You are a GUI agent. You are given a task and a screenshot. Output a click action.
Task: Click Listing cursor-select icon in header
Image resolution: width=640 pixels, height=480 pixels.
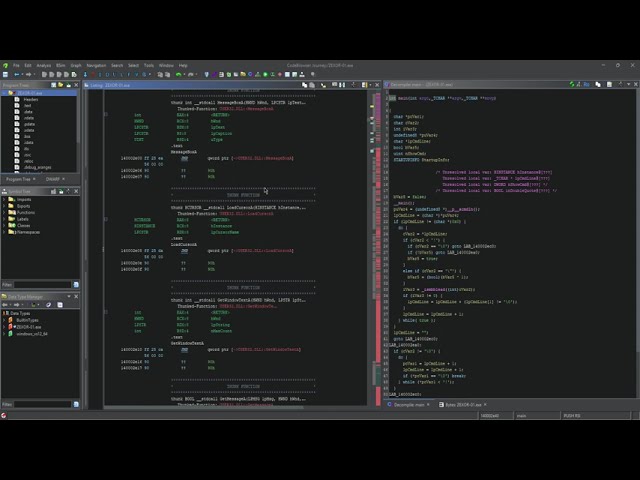(x=323, y=85)
